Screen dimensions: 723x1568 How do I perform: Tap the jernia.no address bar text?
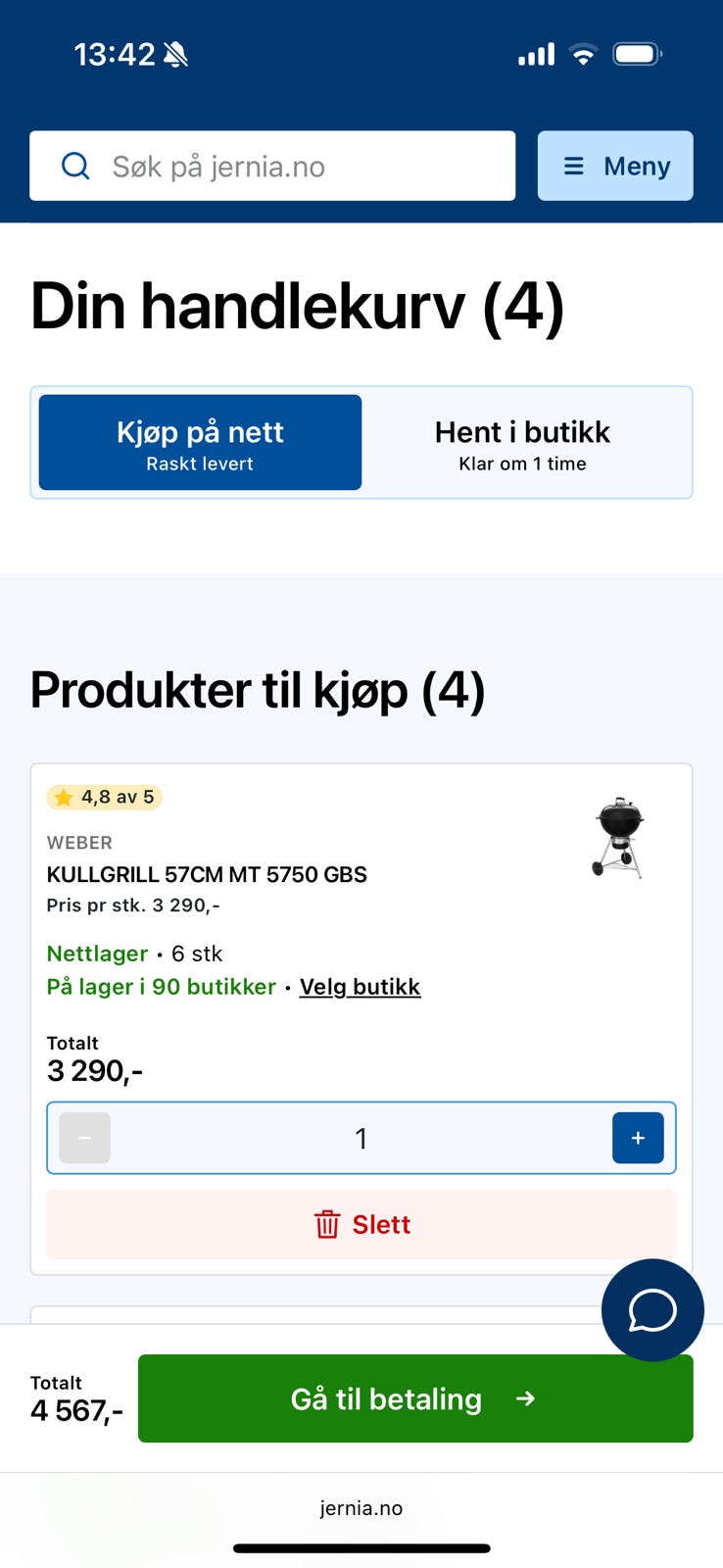(x=361, y=1508)
